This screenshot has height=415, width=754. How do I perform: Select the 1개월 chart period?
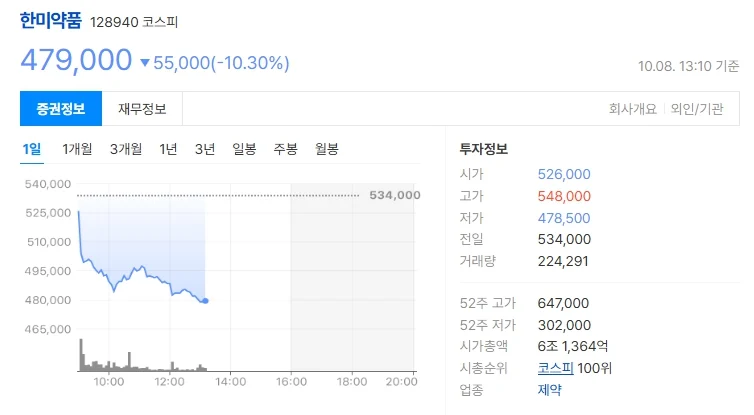click(77, 149)
